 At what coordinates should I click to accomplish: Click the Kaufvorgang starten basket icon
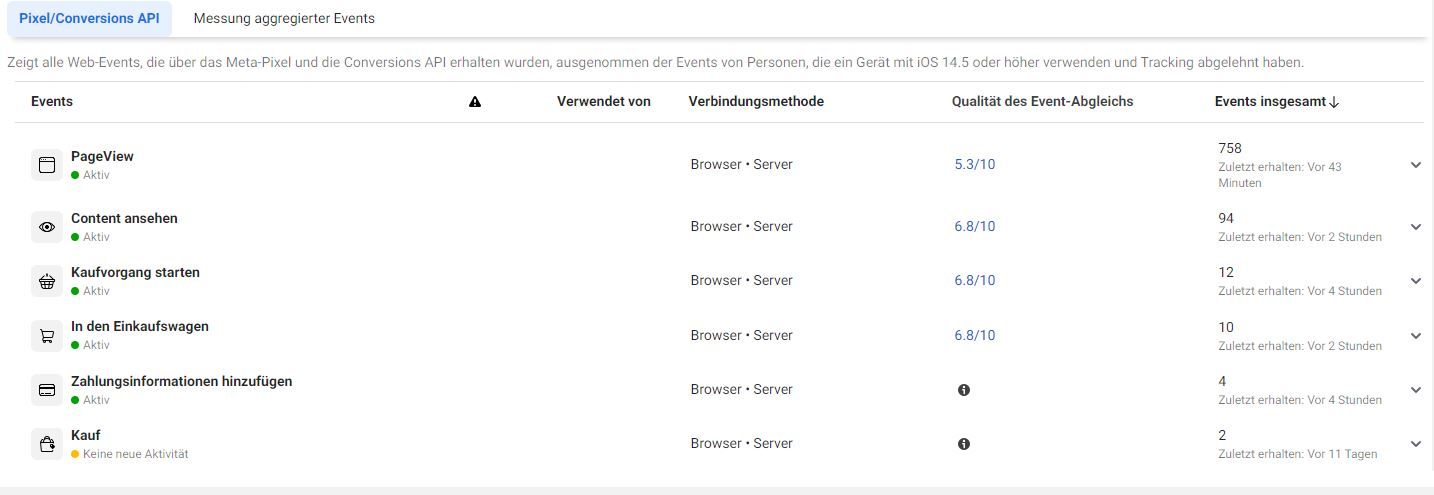[x=47, y=281]
